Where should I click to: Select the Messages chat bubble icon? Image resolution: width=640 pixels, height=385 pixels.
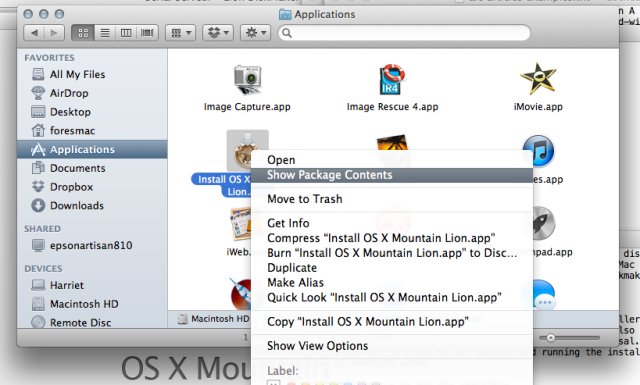click(544, 295)
